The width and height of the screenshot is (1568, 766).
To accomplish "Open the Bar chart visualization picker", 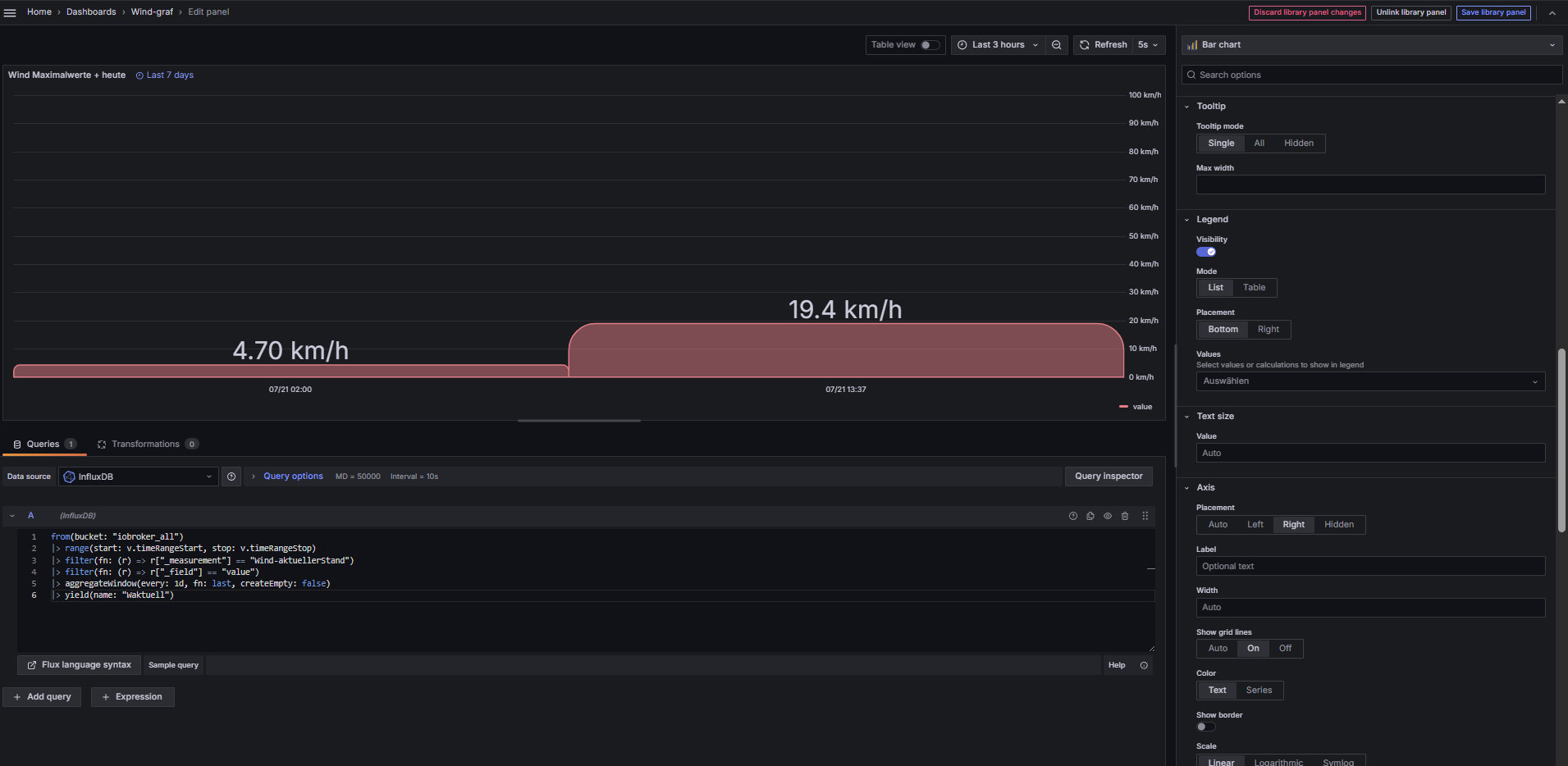I will pyautogui.click(x=1371, y=45).
